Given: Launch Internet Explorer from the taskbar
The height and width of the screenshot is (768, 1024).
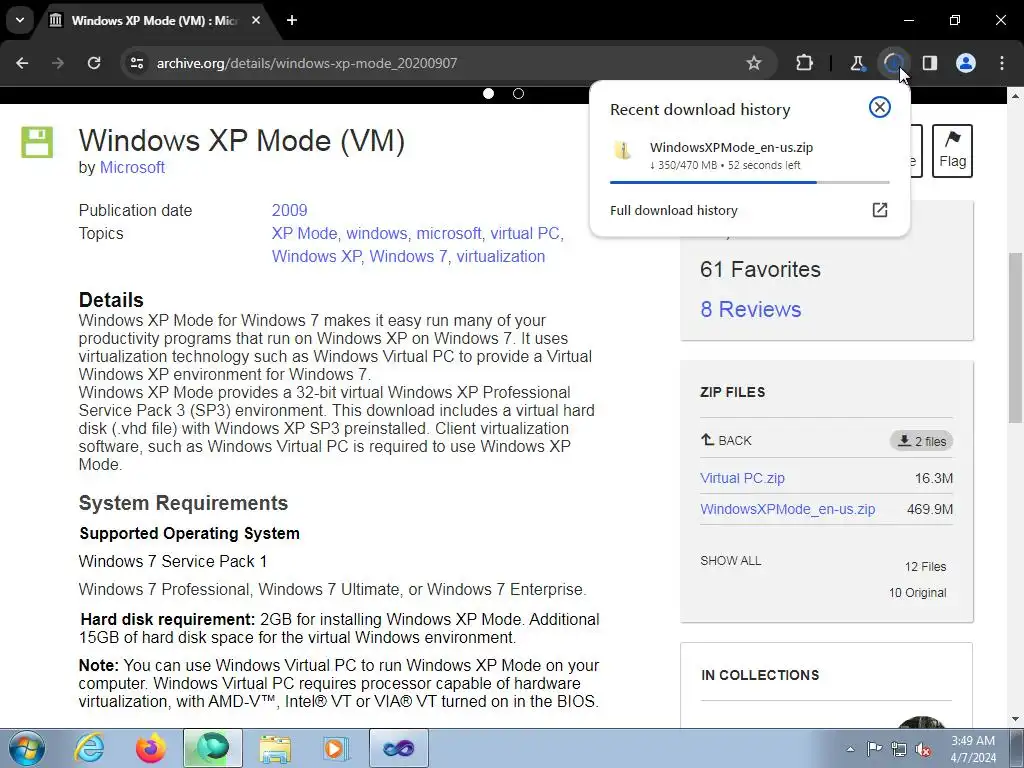Looking at the screenshot, I should pos(89,748).
